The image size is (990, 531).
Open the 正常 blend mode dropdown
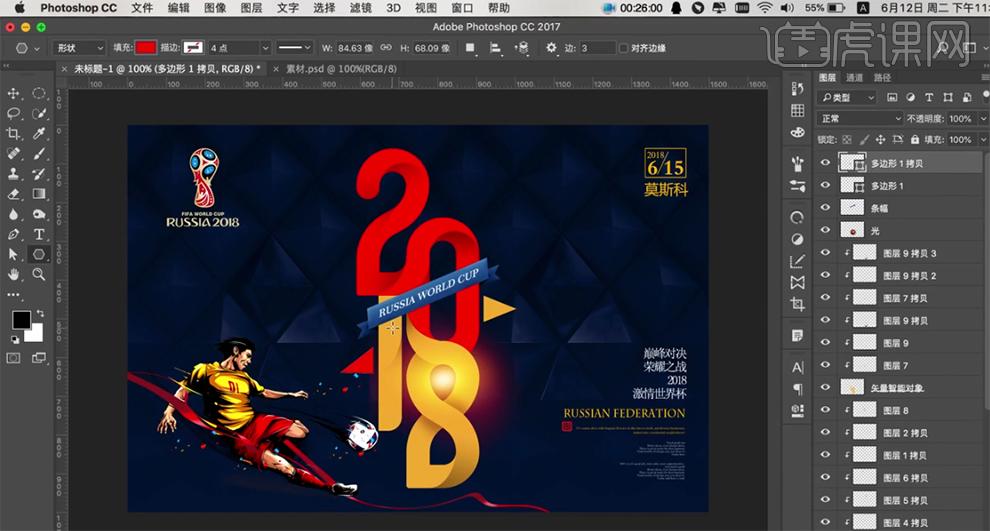(861, 119)
